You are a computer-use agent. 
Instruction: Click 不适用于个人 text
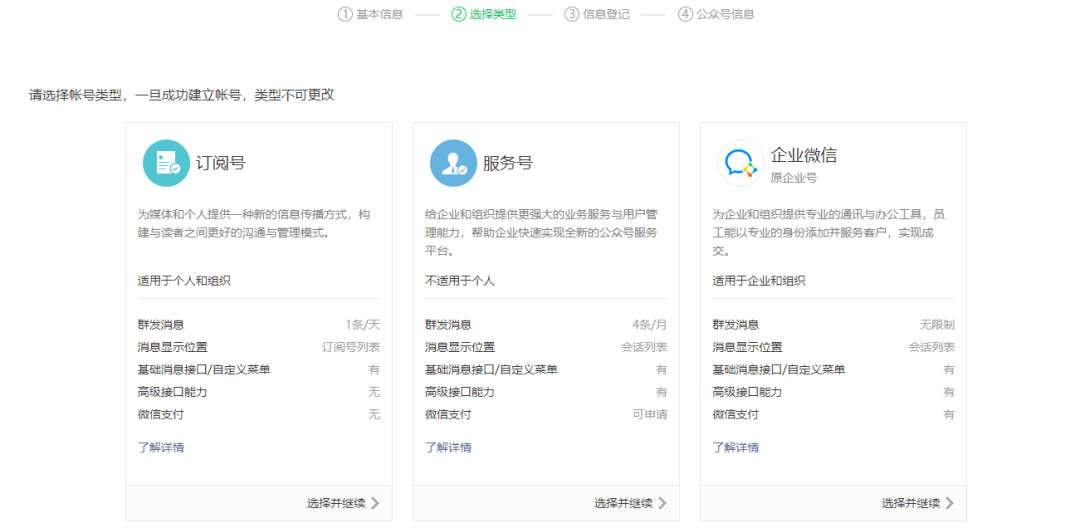point(459,281)
